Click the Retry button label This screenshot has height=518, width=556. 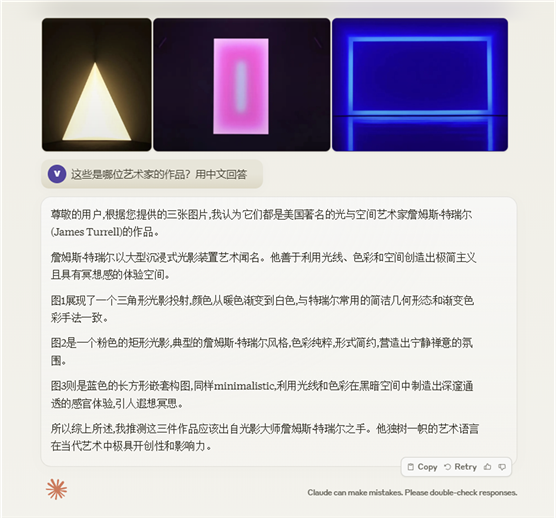(x=466, y=467)
